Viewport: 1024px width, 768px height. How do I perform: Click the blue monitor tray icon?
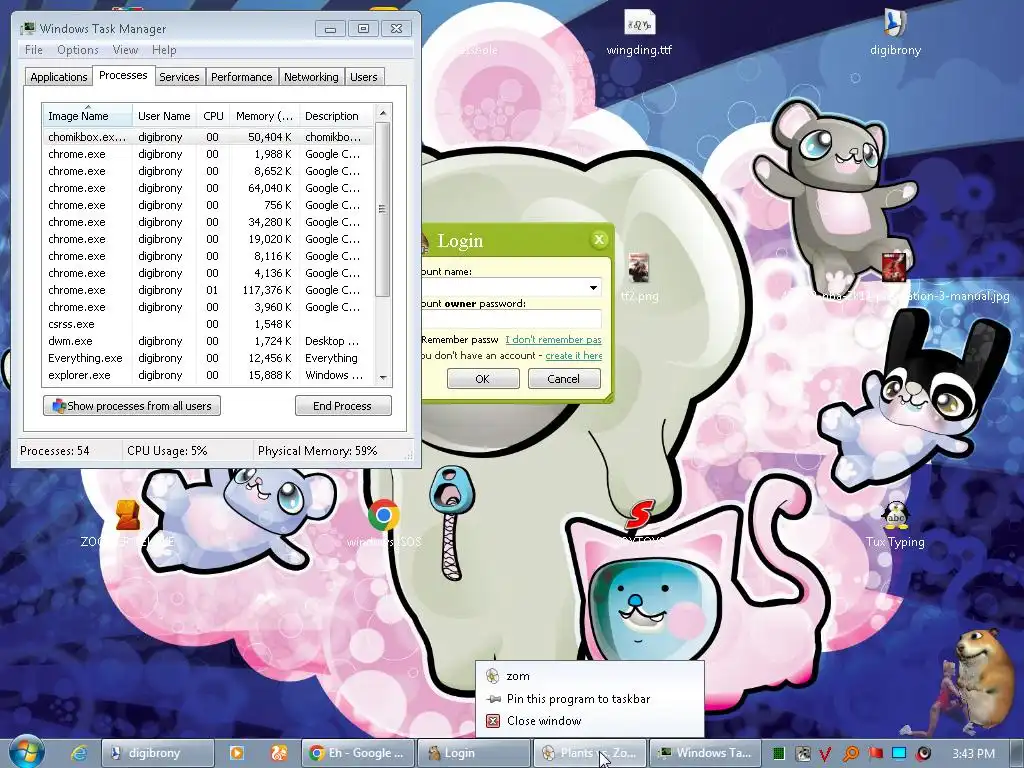[899, 754]
